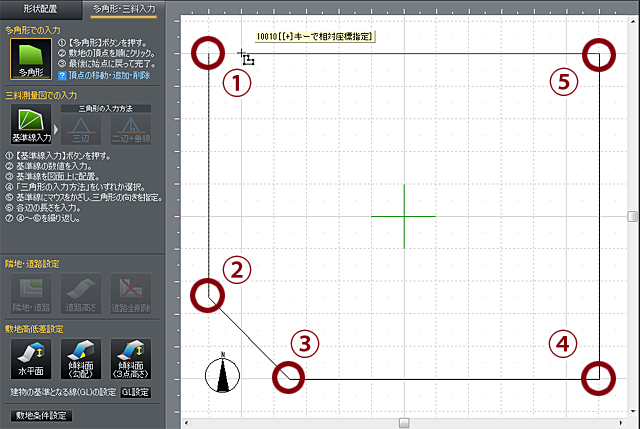The image size is (640, 429).
Task: Open the 隣地・道路 setting tool
Action: [31, 291]
